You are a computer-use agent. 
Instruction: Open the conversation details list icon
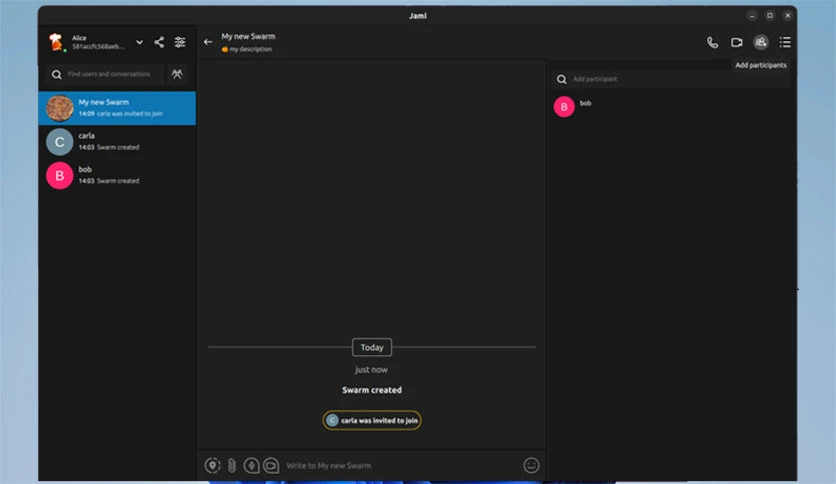click(x=785, y=42)
